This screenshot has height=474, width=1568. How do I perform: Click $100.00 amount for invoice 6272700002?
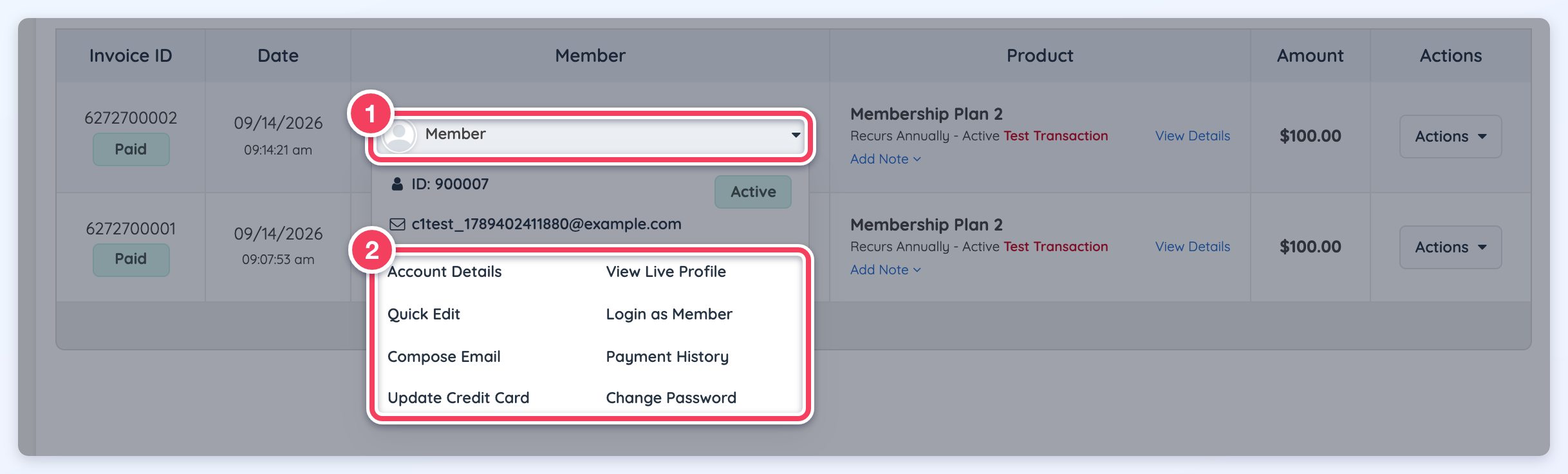click(1311, 136)
